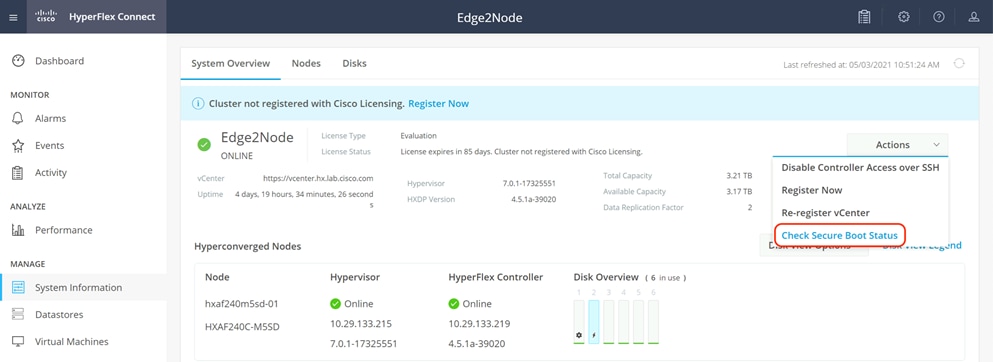Click the Alarms bell icon

[18, 118]
